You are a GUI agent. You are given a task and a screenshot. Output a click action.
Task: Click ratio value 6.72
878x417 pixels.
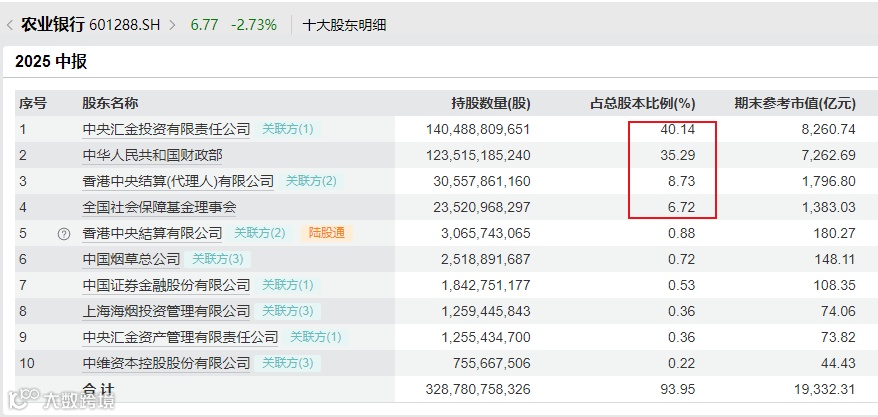coord(681,207)
